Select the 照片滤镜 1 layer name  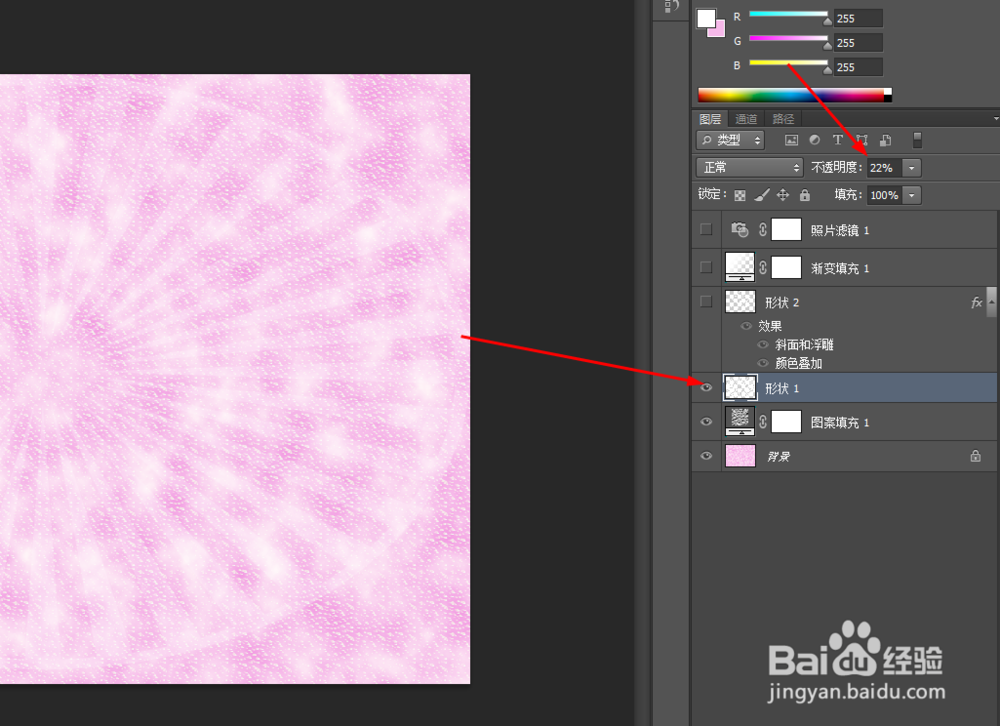click(x=840, y=230)
